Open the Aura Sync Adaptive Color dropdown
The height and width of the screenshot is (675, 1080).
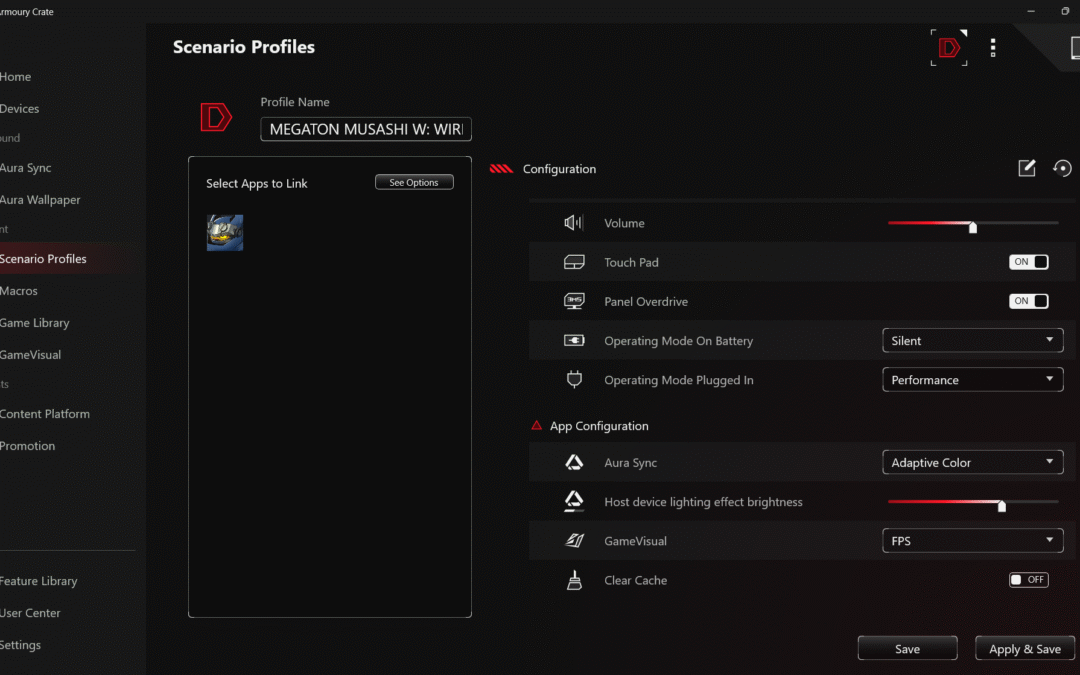pyautogui.click(x=972, y=463)
